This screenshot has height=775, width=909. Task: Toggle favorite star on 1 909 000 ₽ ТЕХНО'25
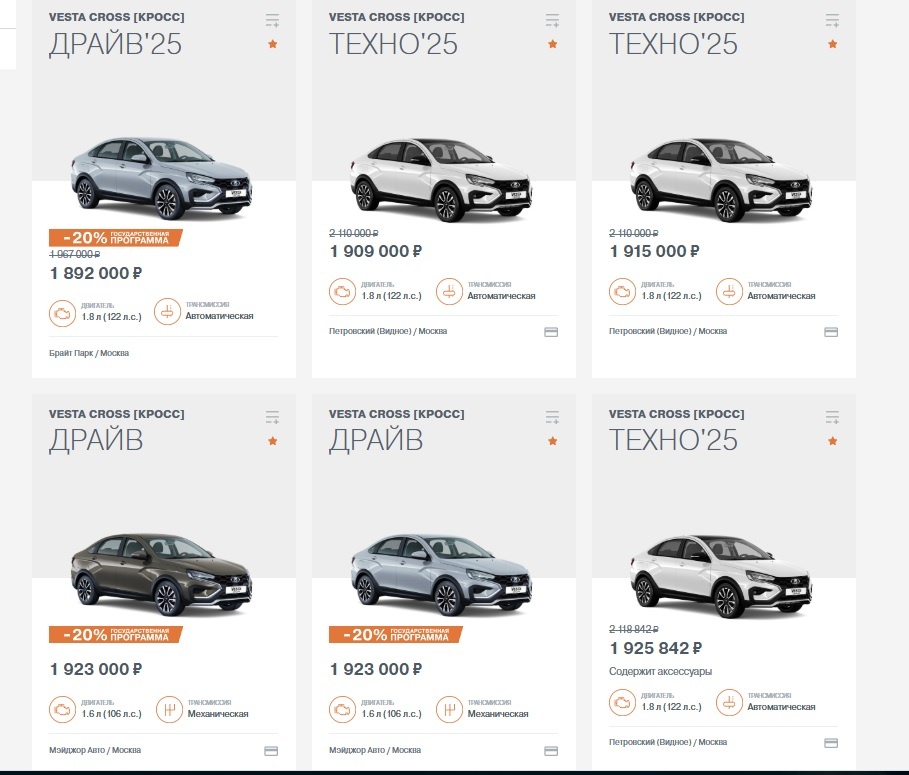pyautogui.click(x=552, y=44)
